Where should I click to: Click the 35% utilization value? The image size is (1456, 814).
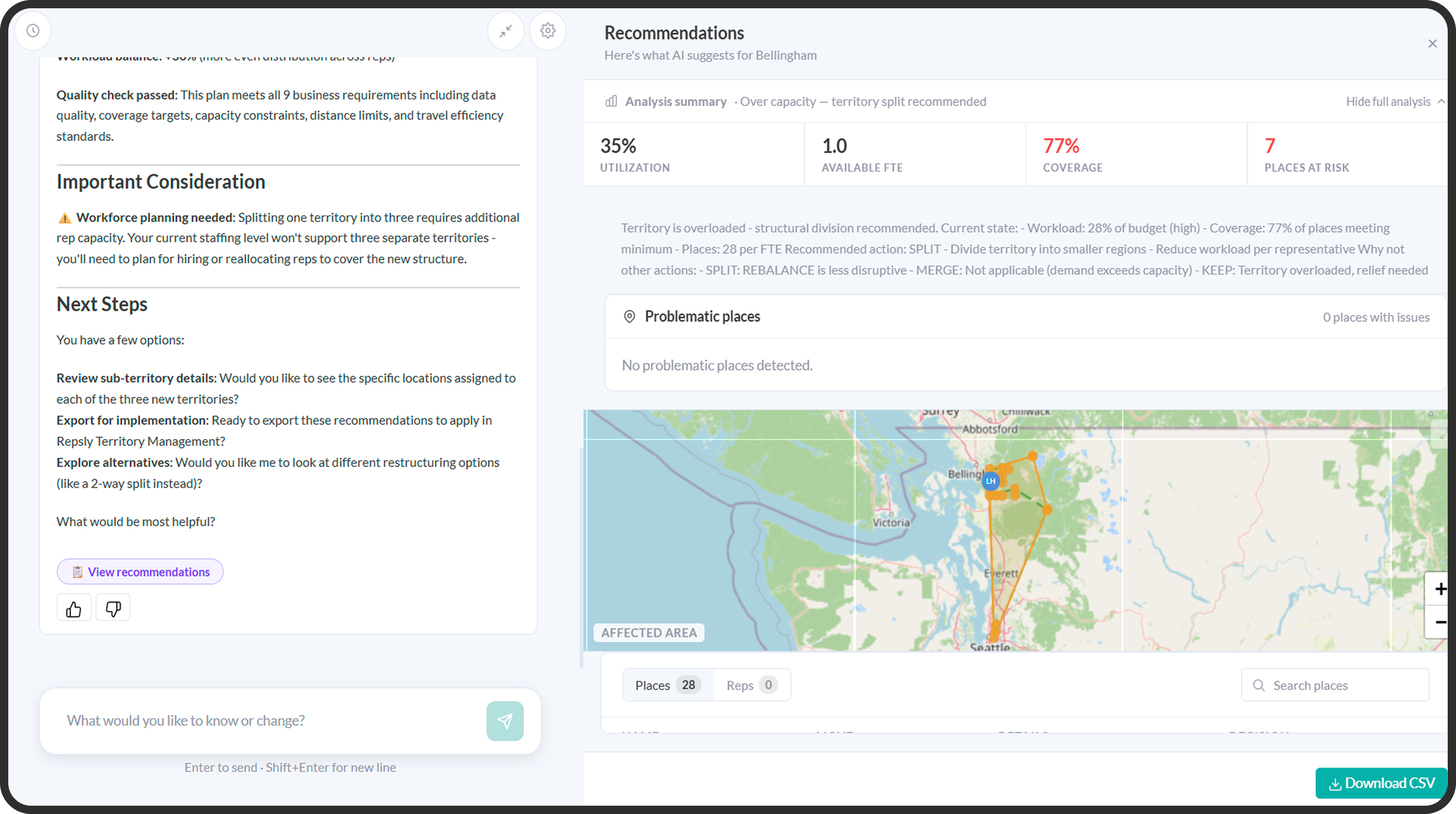pyautogui.click(x=618, y=146)
